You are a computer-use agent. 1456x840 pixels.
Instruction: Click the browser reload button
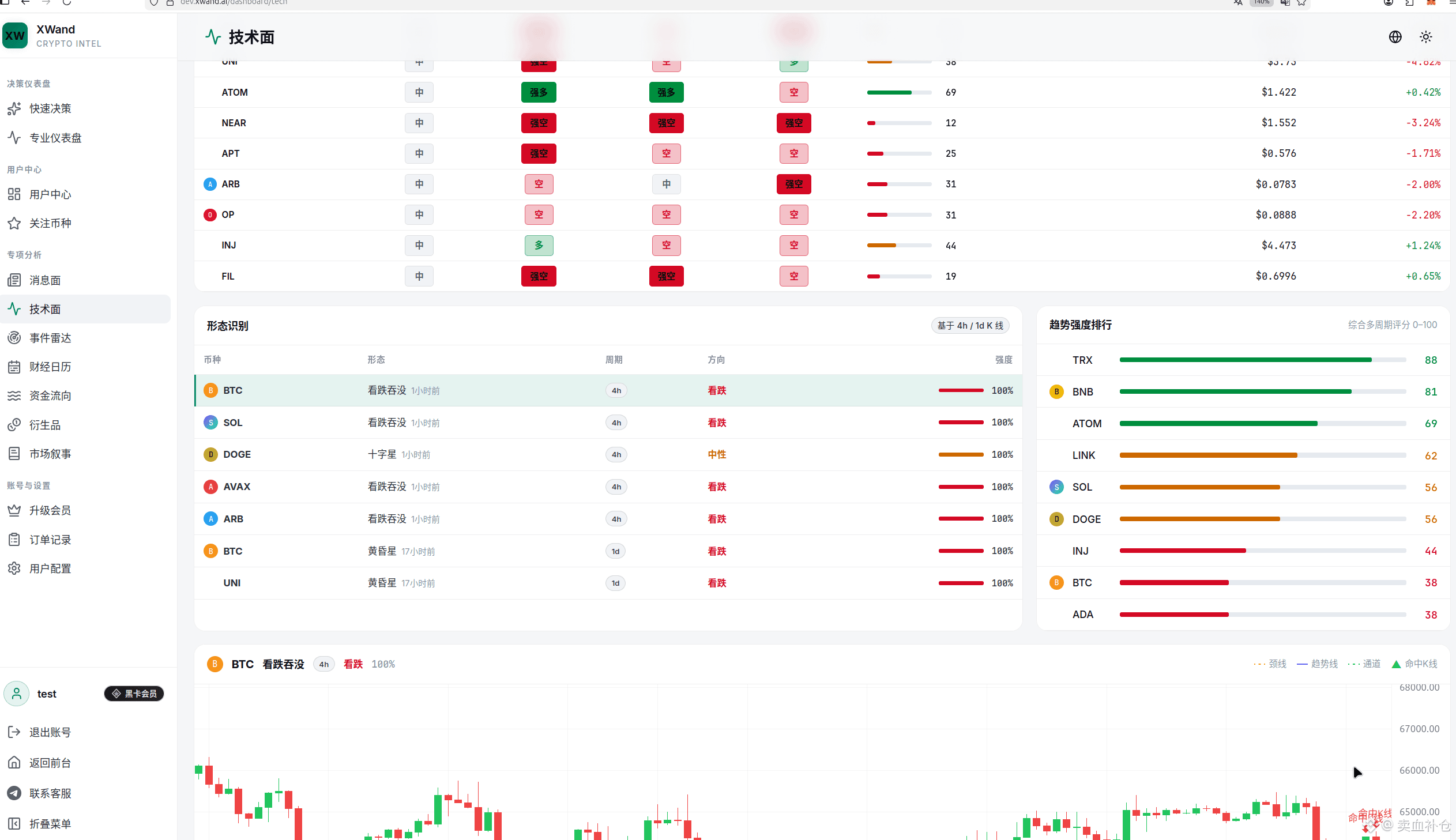point(67,2)
